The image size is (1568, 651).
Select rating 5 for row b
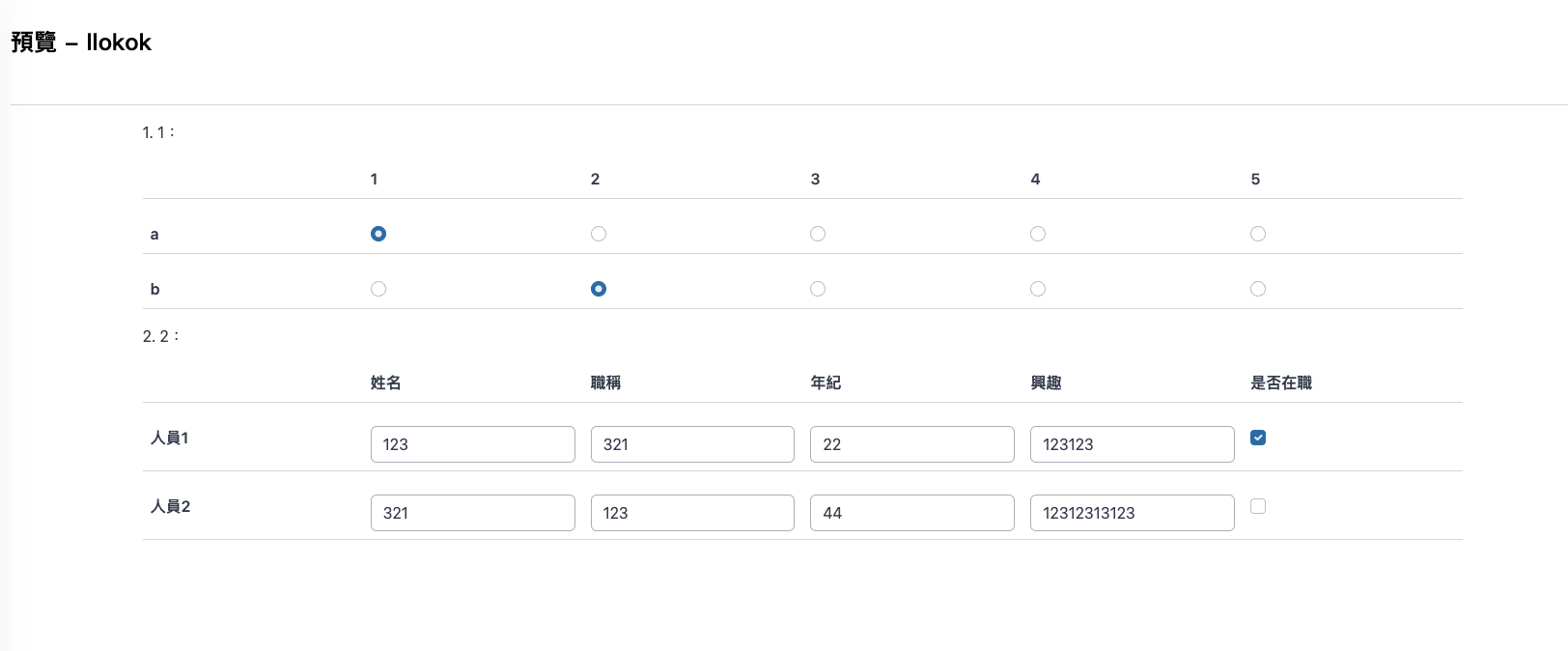[x=1258, y=289]
